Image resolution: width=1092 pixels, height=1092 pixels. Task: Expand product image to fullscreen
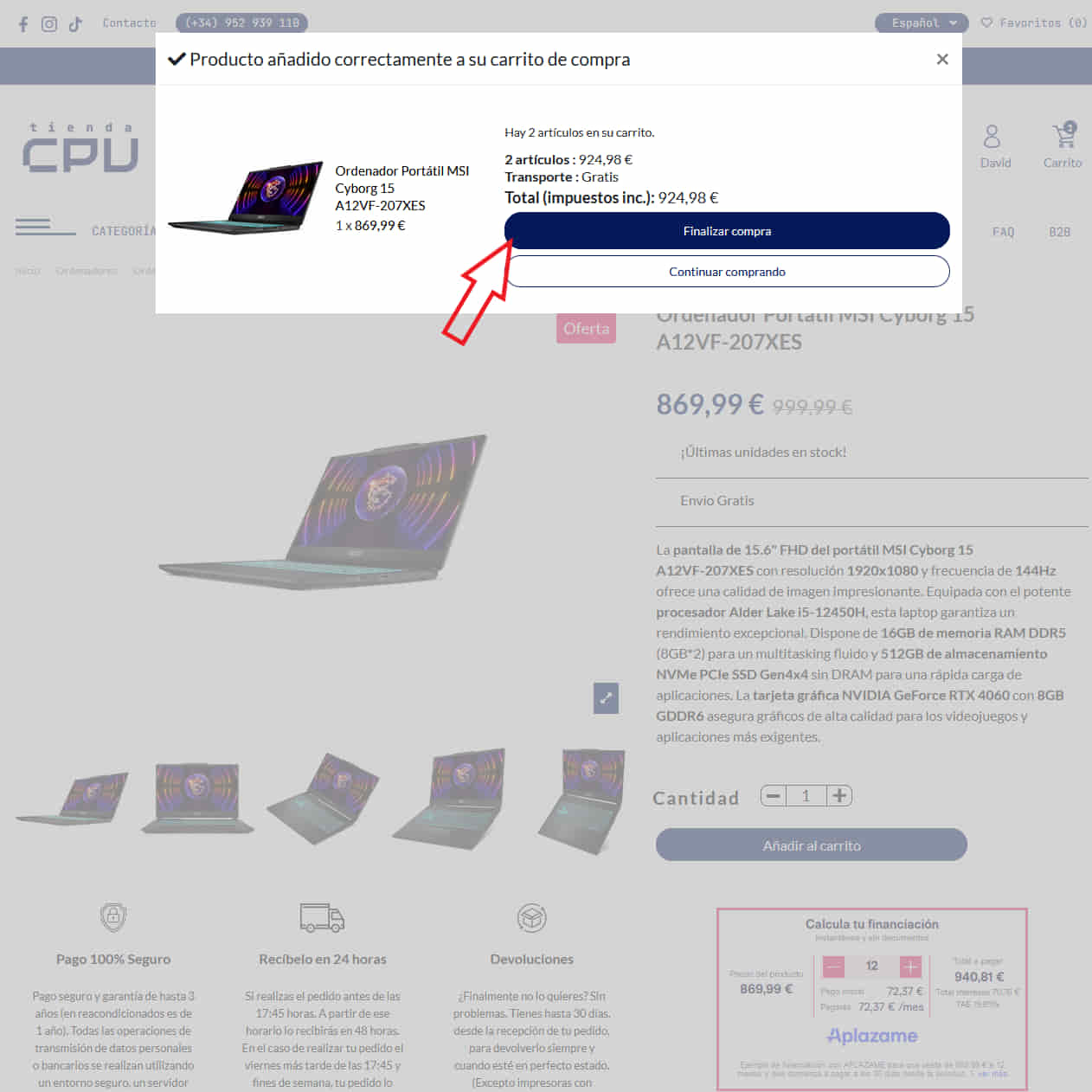click(606, 697)
